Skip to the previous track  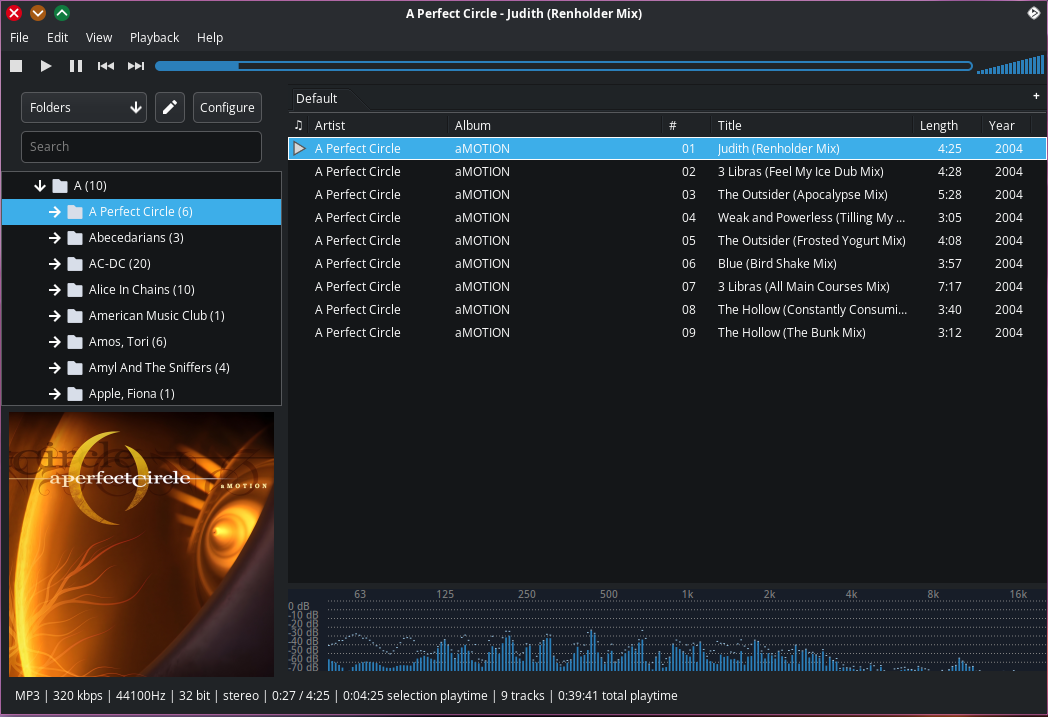pos(105,66)
